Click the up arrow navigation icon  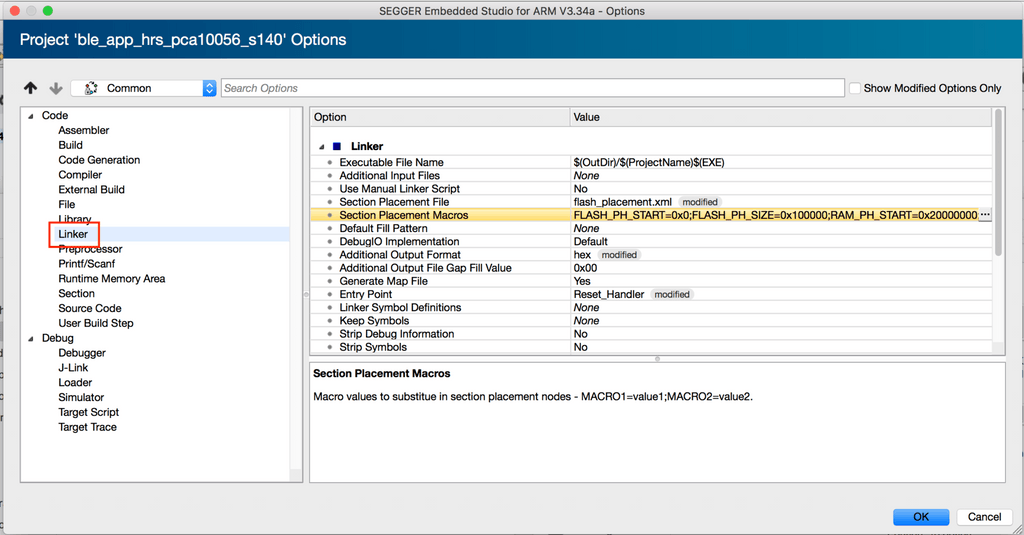point(30,88)
